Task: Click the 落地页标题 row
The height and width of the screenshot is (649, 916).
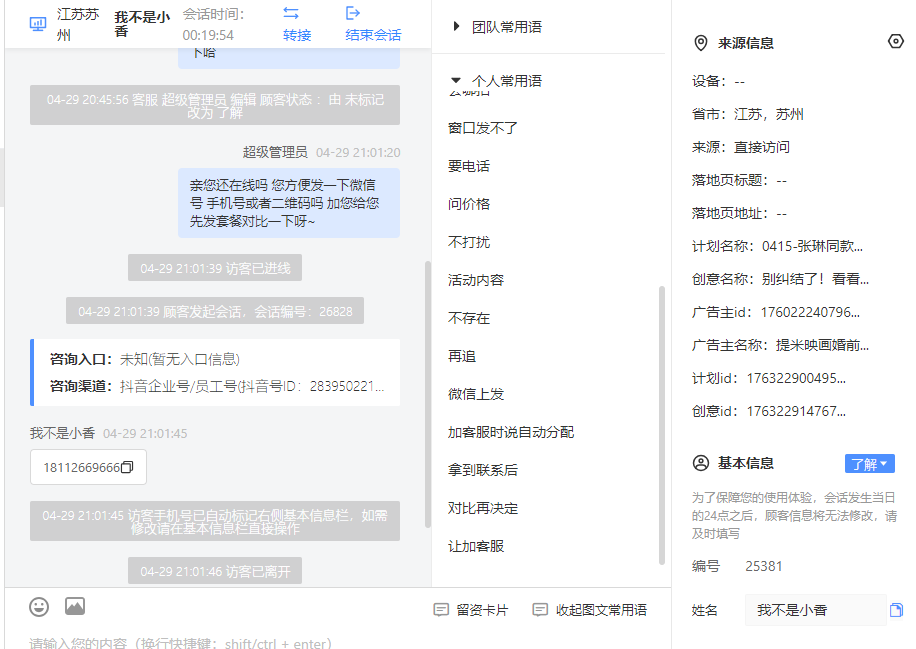Action: tap(740, 180)
